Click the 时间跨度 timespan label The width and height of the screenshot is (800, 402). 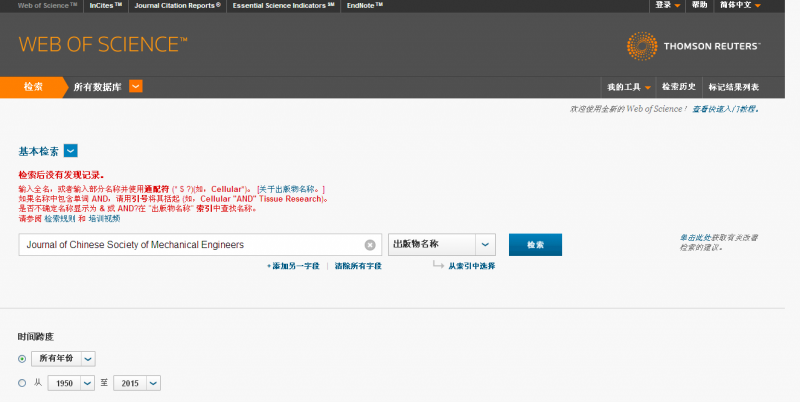[x=36, y=337]
